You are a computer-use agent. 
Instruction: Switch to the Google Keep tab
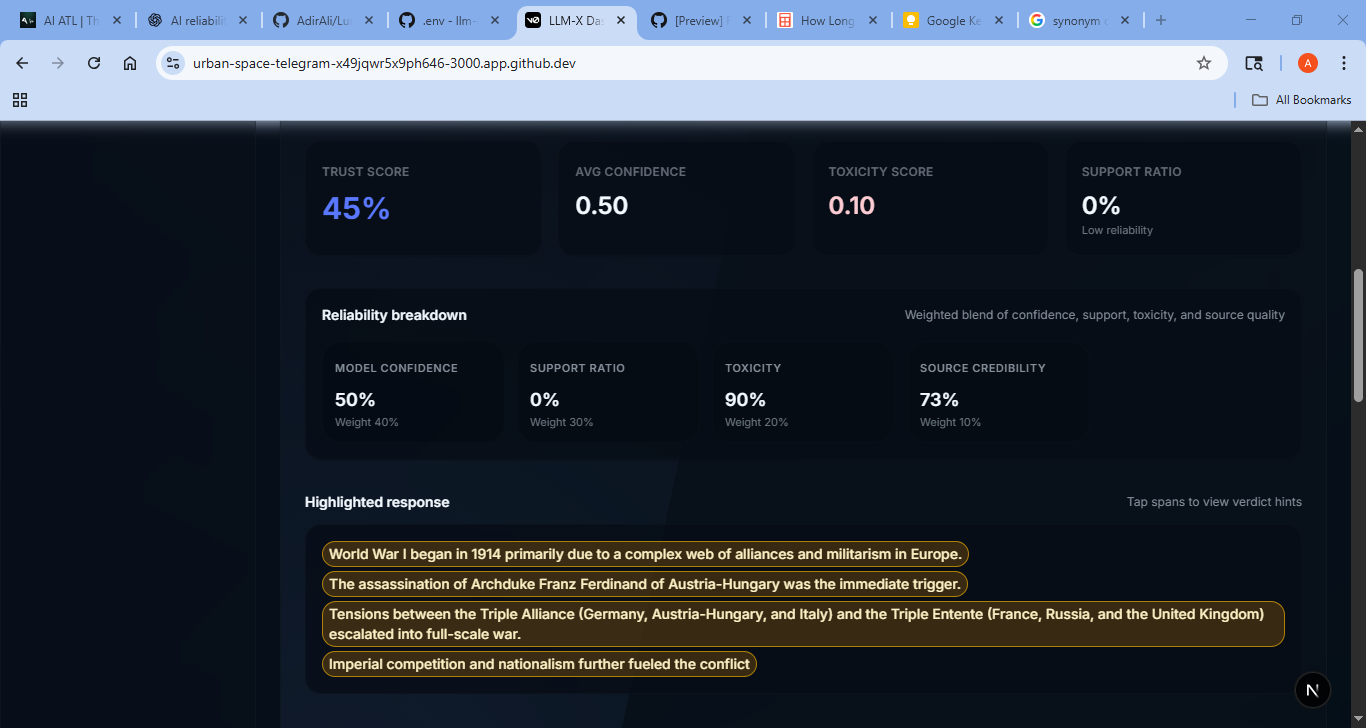point(954,20)
